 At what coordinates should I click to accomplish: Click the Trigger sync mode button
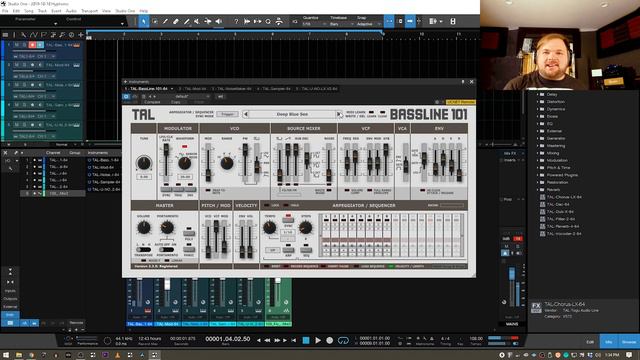tap(227, 114)
